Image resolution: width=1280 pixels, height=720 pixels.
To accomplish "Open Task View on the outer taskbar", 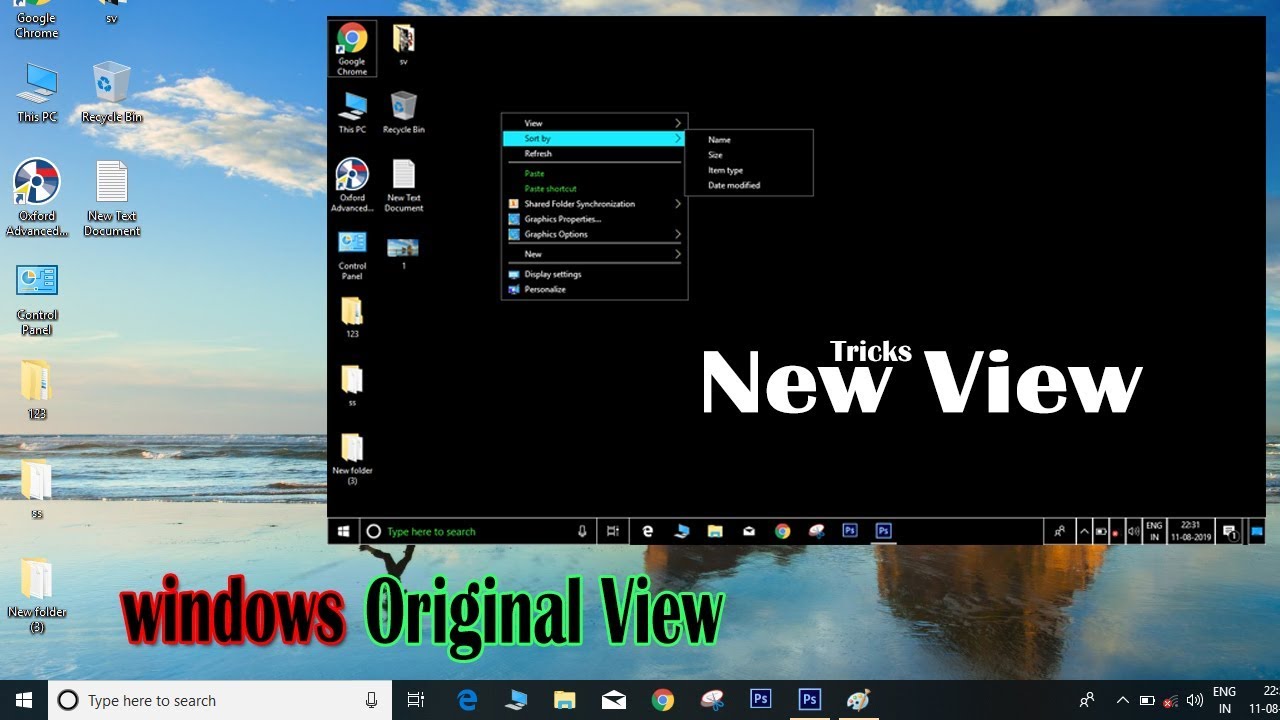I will coord(416,701).
